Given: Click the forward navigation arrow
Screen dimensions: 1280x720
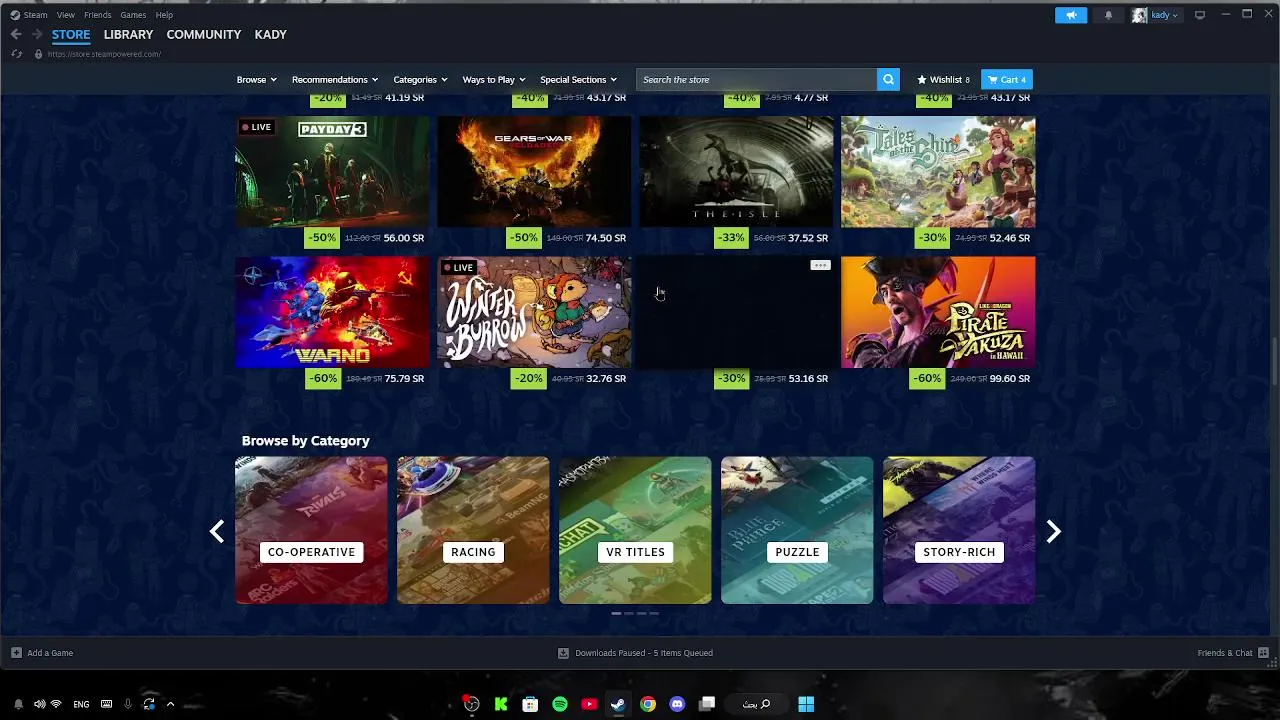Looking at the screenshot, I should click(x=37, y=34).
